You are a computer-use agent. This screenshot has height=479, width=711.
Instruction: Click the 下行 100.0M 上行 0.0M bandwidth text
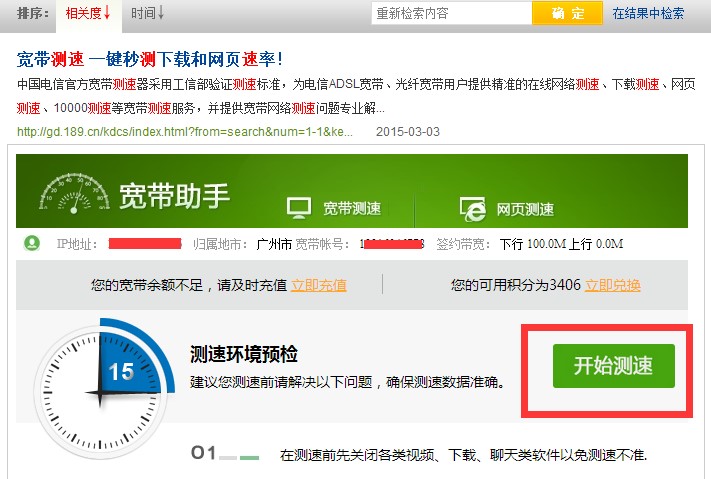tap(561, 244)
